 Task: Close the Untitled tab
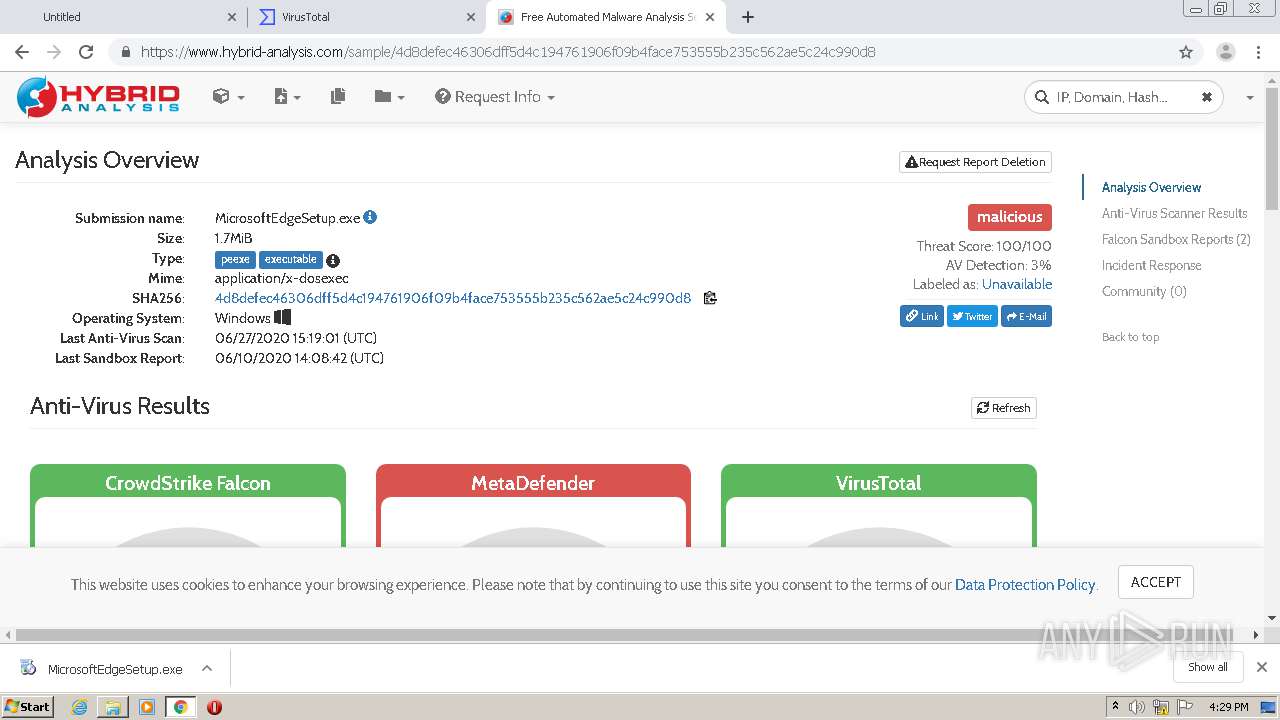(x=231, y=17)
